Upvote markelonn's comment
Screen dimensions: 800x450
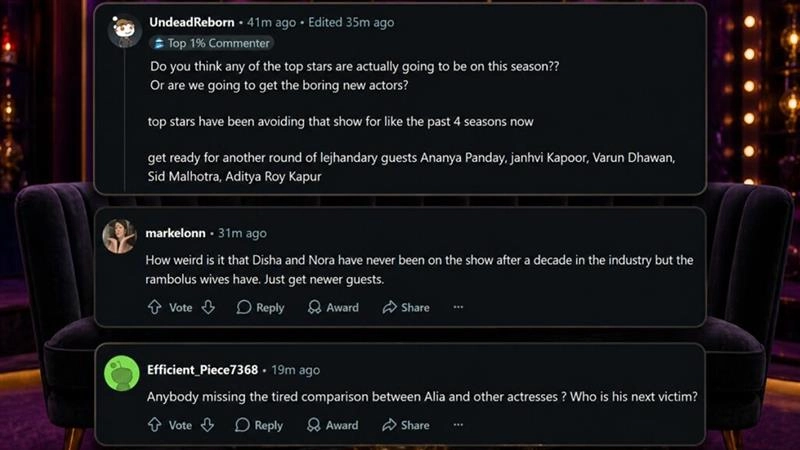pos(154,308)
